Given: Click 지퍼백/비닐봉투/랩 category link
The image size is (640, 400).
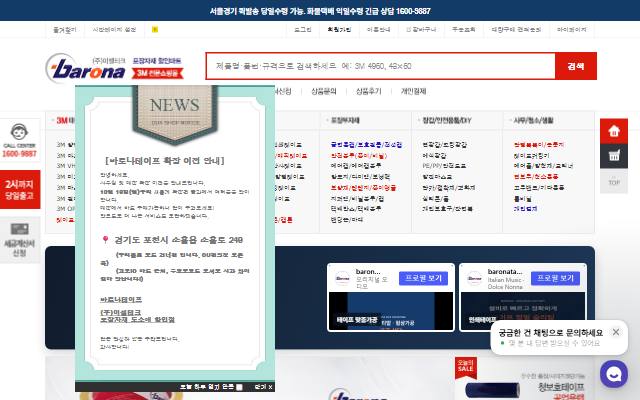Looking at the screenshot, I should (357, 198).
